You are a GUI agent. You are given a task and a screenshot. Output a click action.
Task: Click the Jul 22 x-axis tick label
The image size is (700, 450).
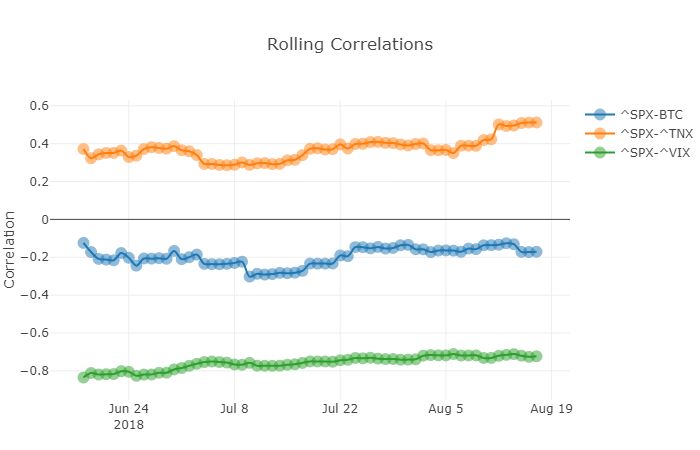(340, 408)
